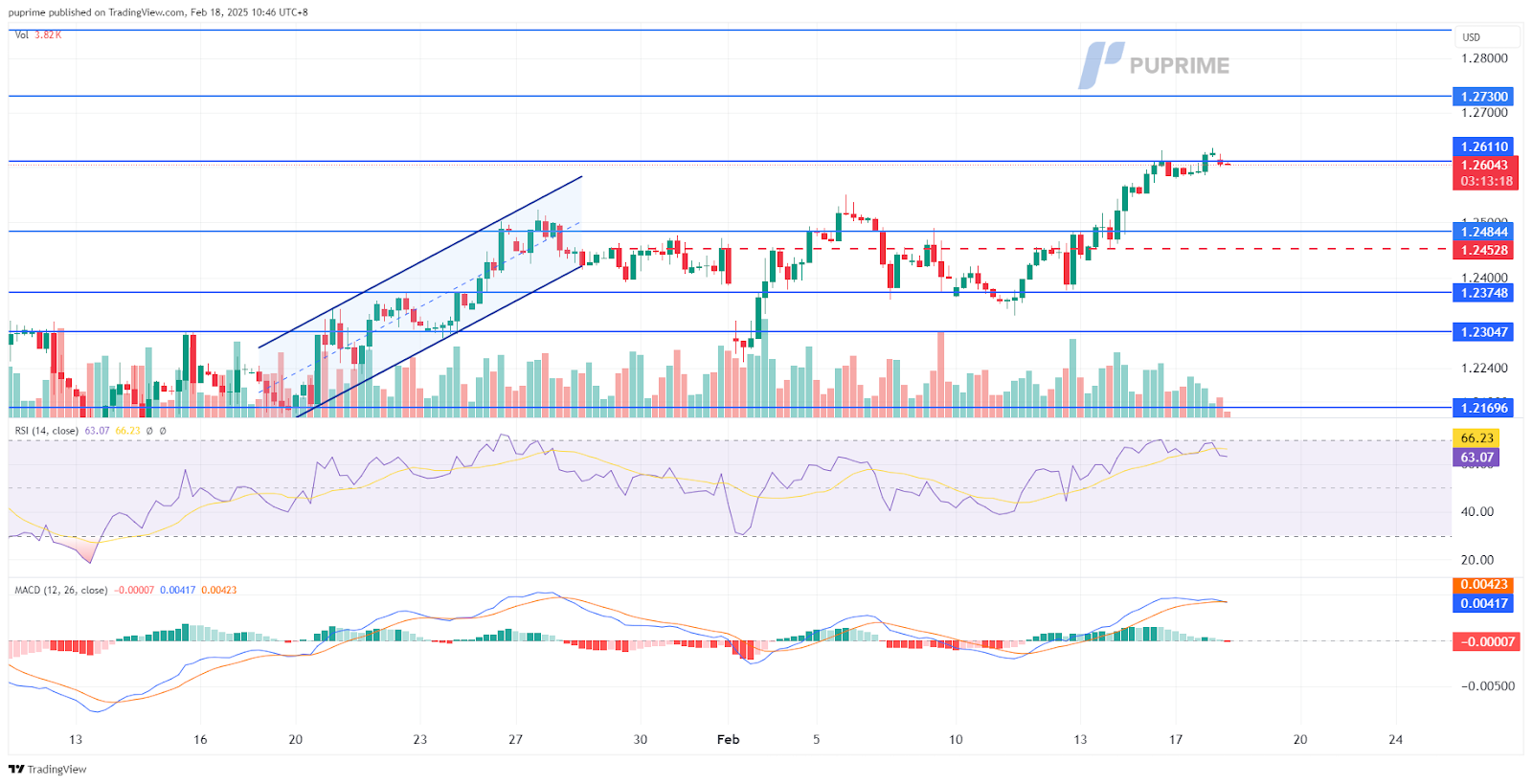Select the MACD histogram -0.00007 label
The height and width of the screenshot is (784, 1532).
pos(1487,641)
